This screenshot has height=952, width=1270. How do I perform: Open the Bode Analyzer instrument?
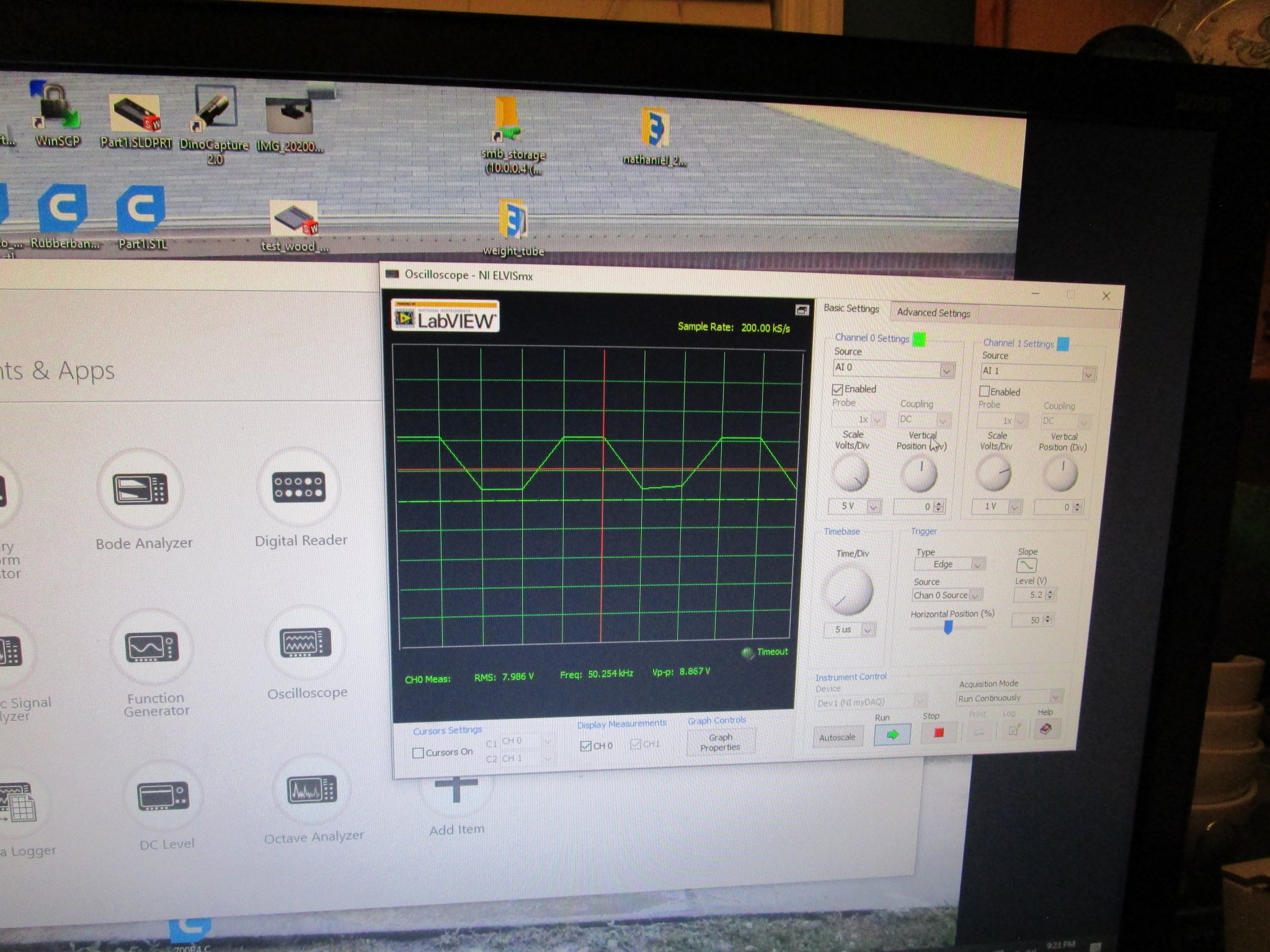(x=141, y=490)
